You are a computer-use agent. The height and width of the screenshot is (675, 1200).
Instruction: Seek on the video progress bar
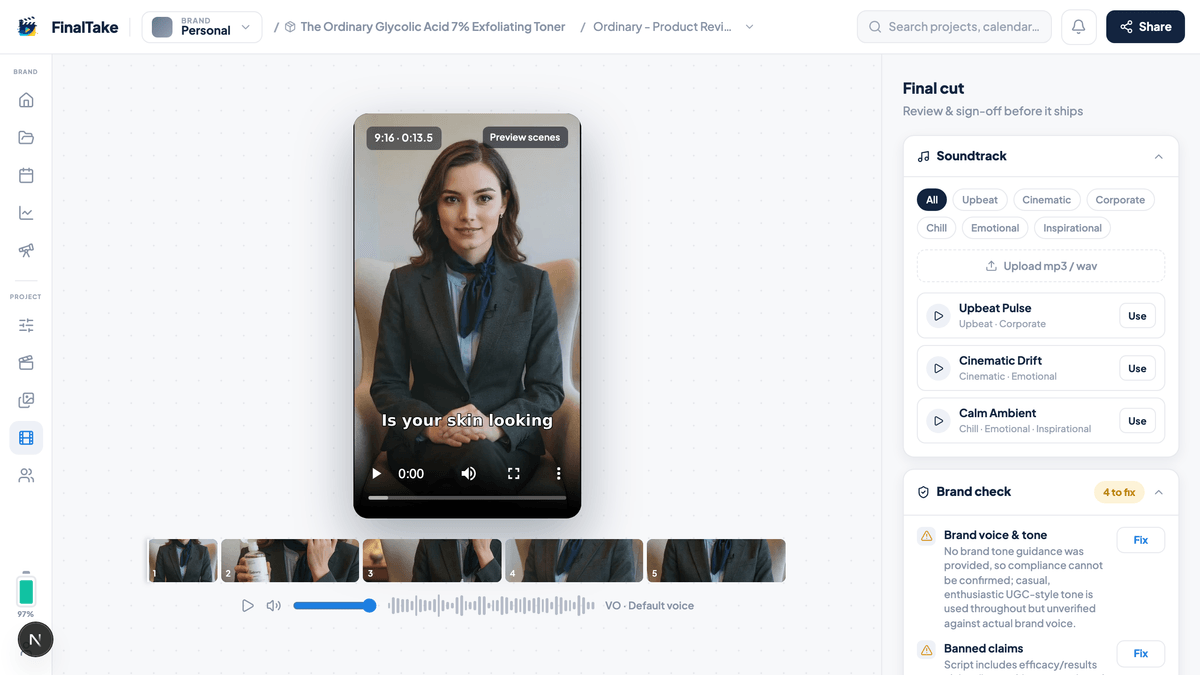pos(467,497)
